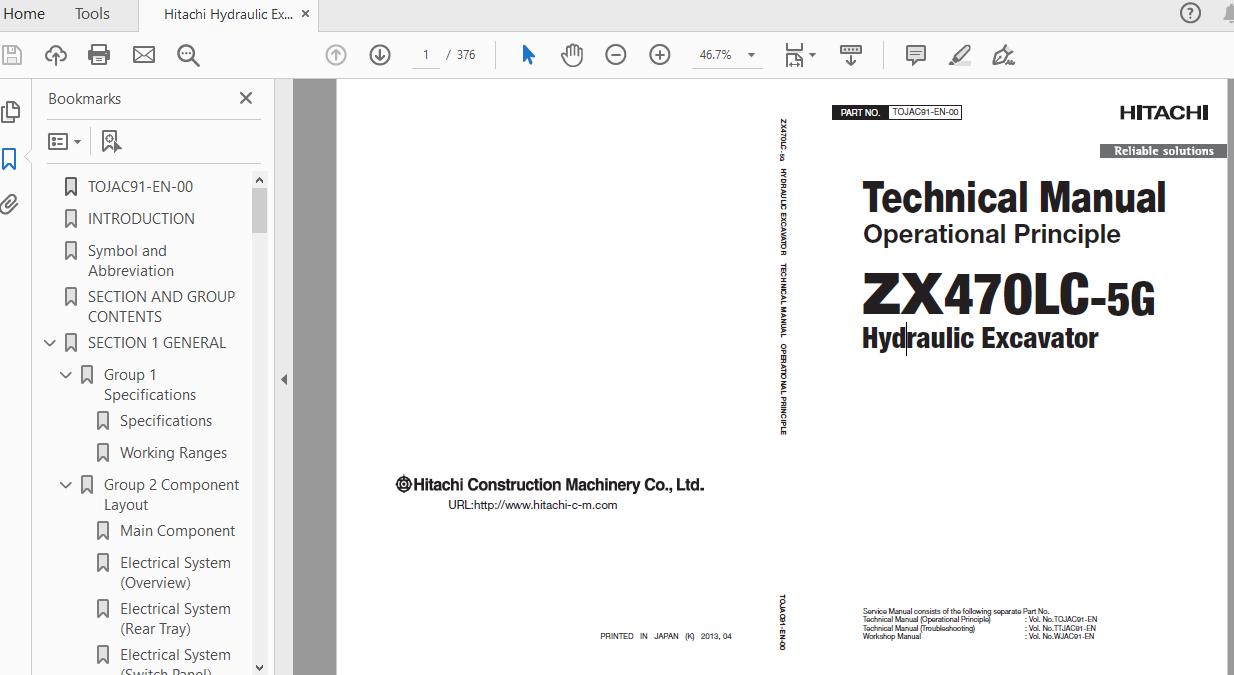The width and height of the screenshot is (1234, 675).
Task: Open the Attachments paperclip panel icon
Action: [x=10, y=205]
